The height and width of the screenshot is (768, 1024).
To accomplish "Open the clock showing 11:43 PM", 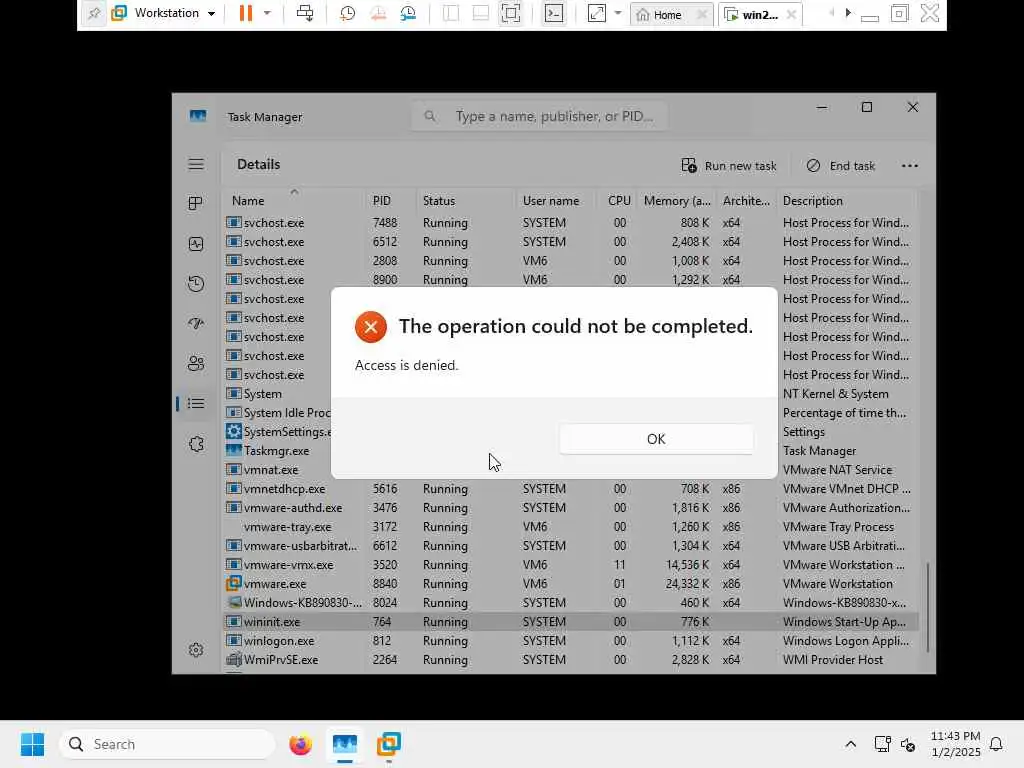I will [955, 744].
